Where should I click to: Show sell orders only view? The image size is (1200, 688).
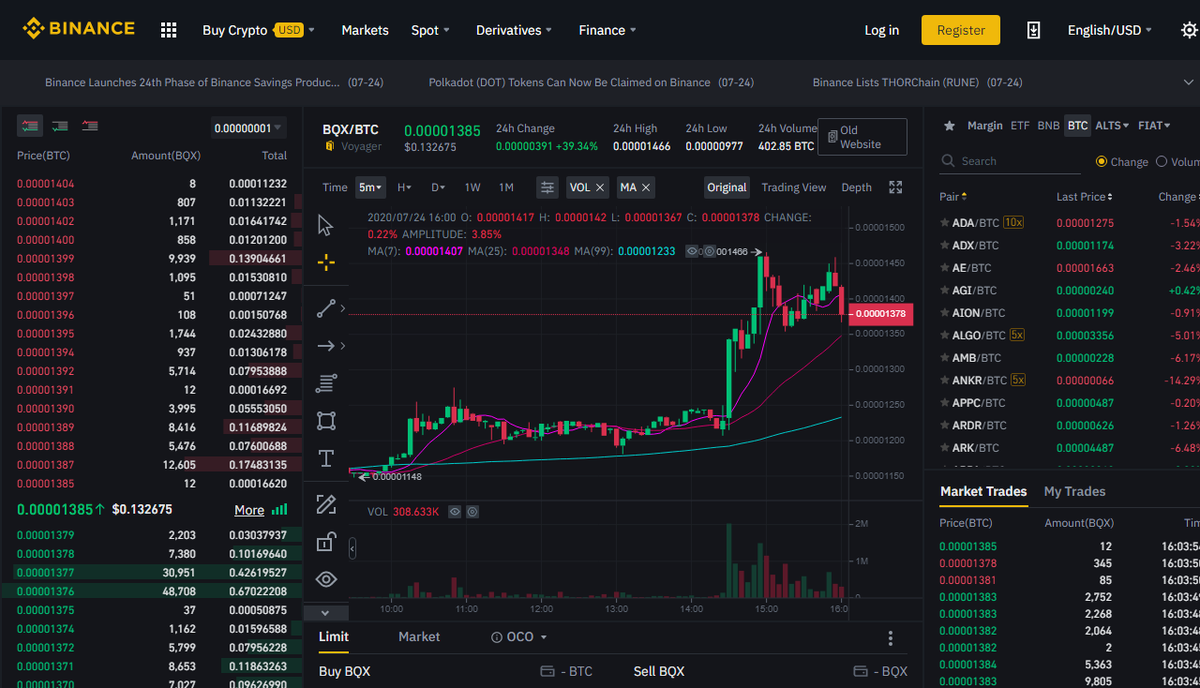(91, 126)
